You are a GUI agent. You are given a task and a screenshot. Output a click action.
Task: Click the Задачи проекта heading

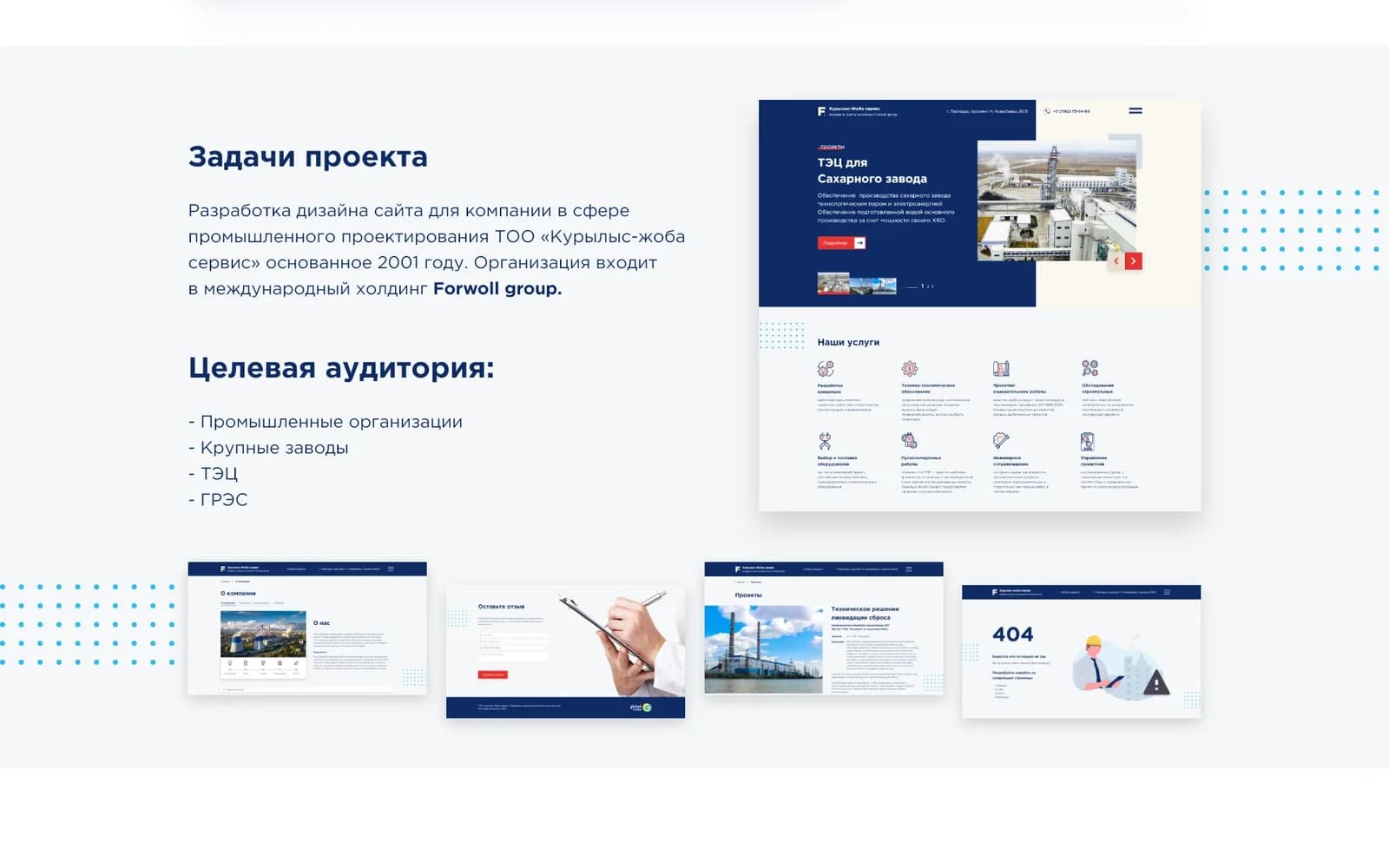pos(308,157)
